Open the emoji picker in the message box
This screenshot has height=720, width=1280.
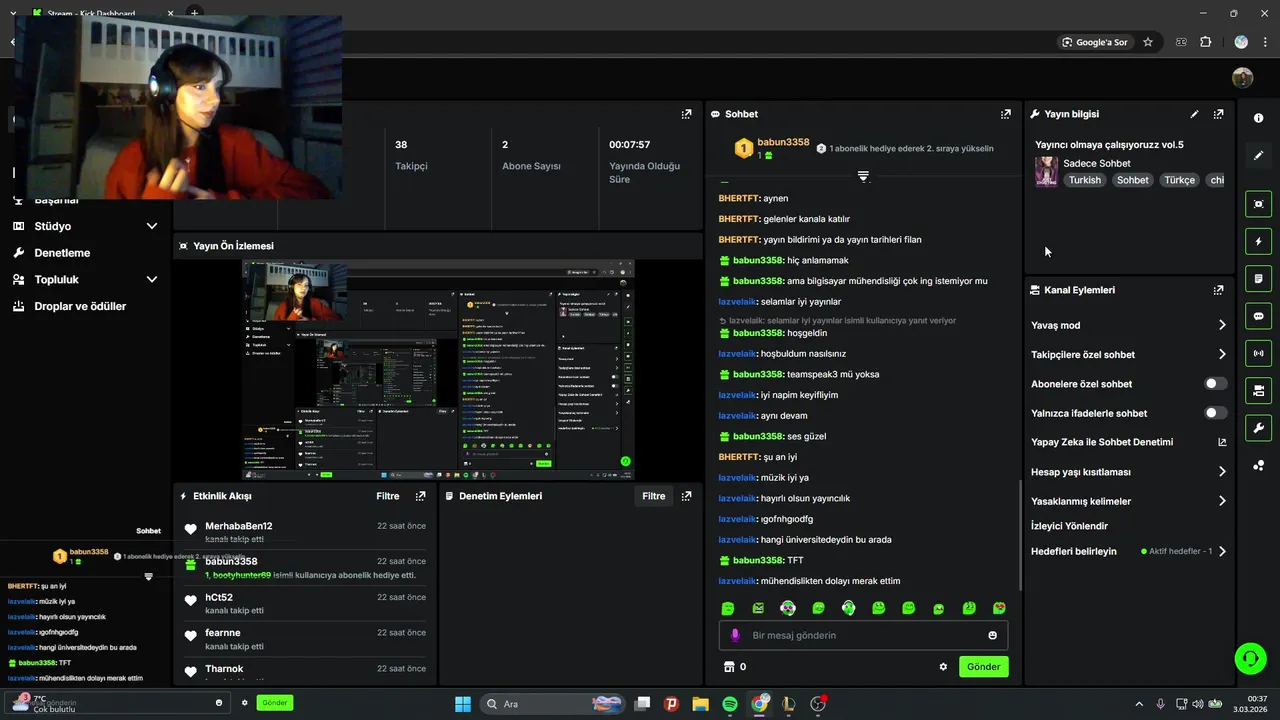(992, 635)
